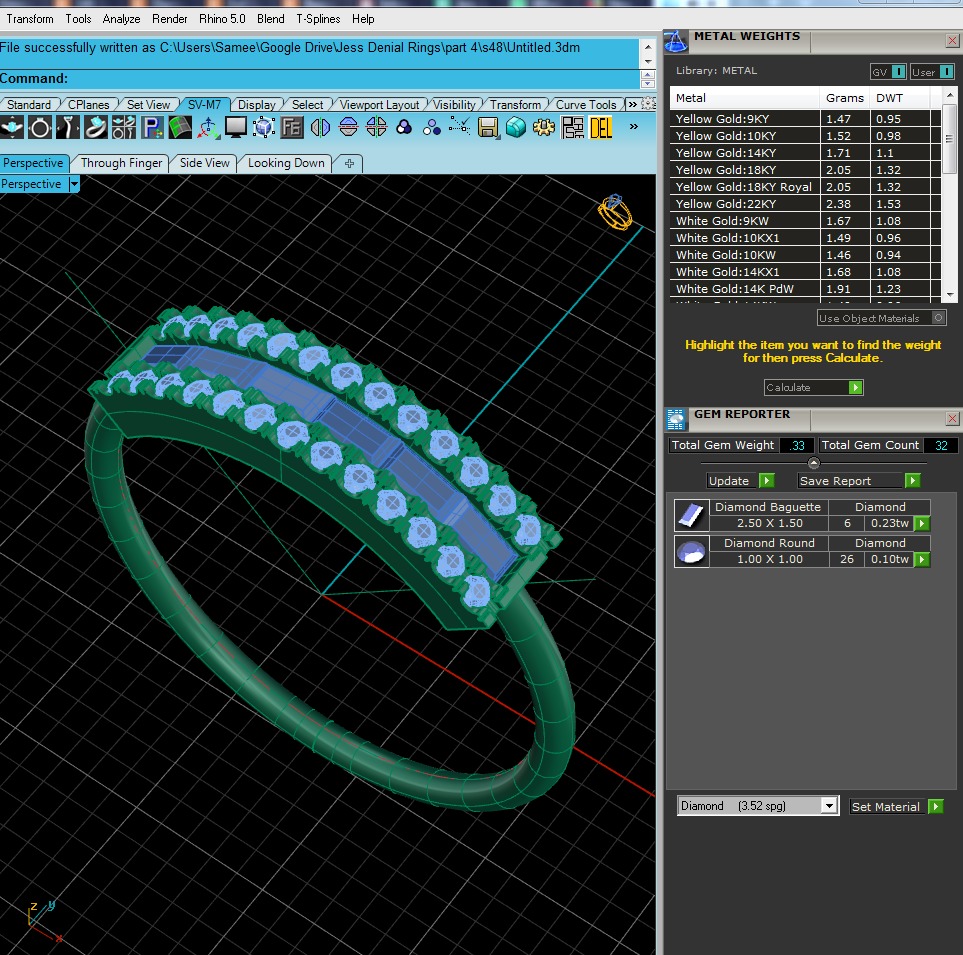Click the Gem Reporter panel icon
Image resolution: width=963 pixels, height=955 pixels.
click(x=676, y=419)
